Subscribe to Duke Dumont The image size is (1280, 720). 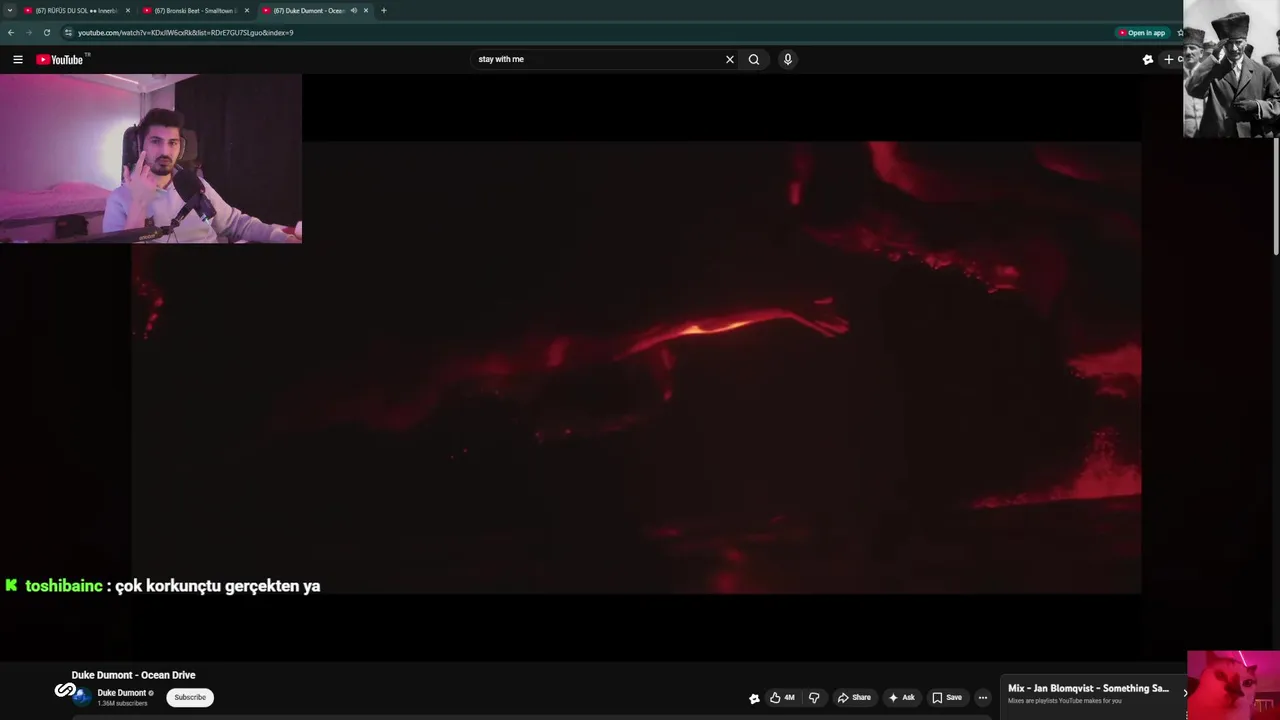click(190, 697)
